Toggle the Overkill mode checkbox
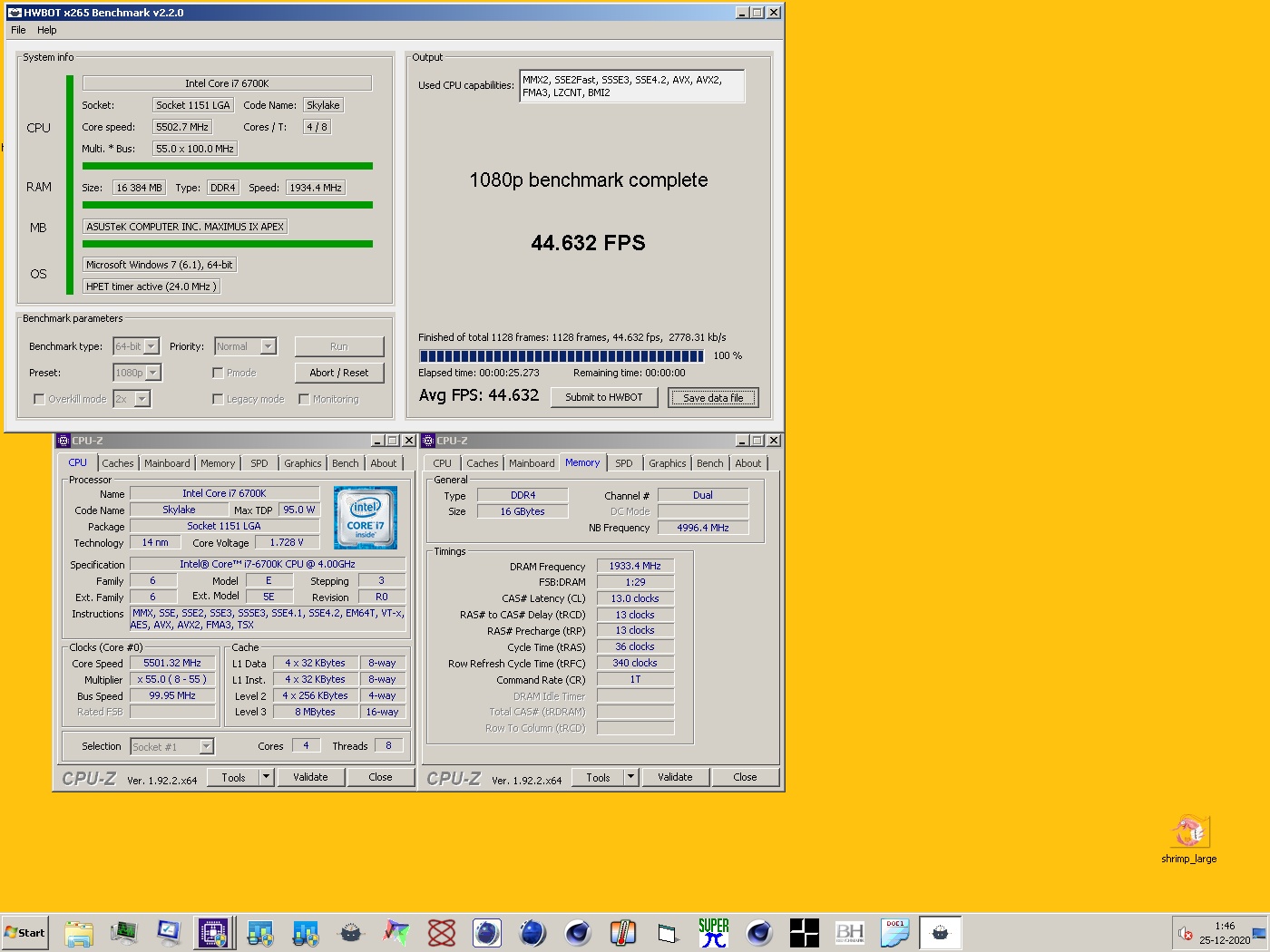The image size is (1270, 952). [39, 399]
